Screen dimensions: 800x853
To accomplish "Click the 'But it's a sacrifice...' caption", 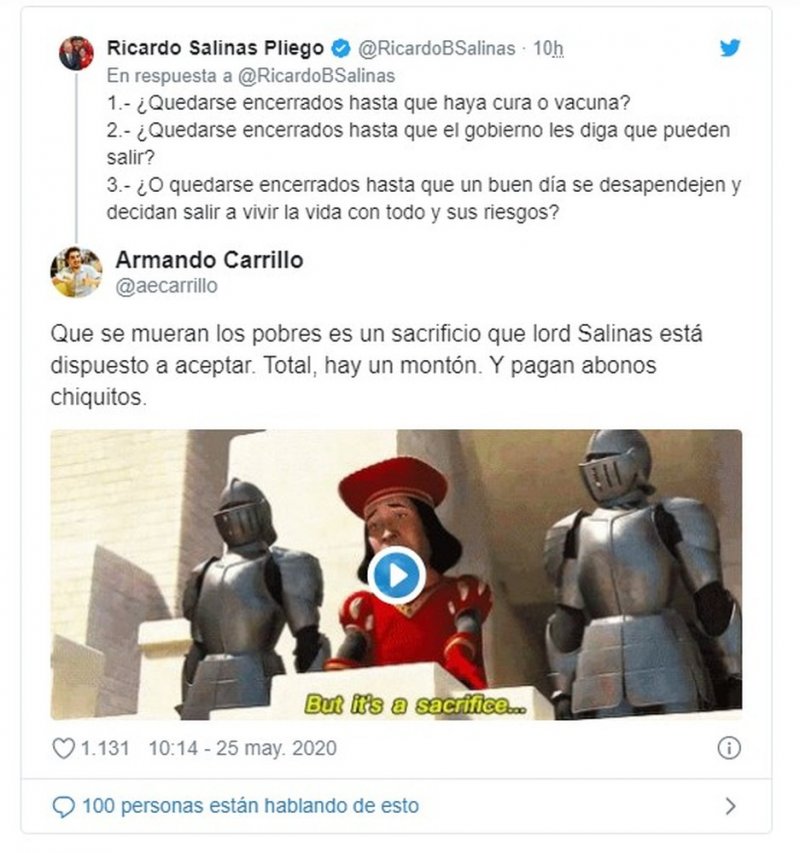I will (415, 704).
